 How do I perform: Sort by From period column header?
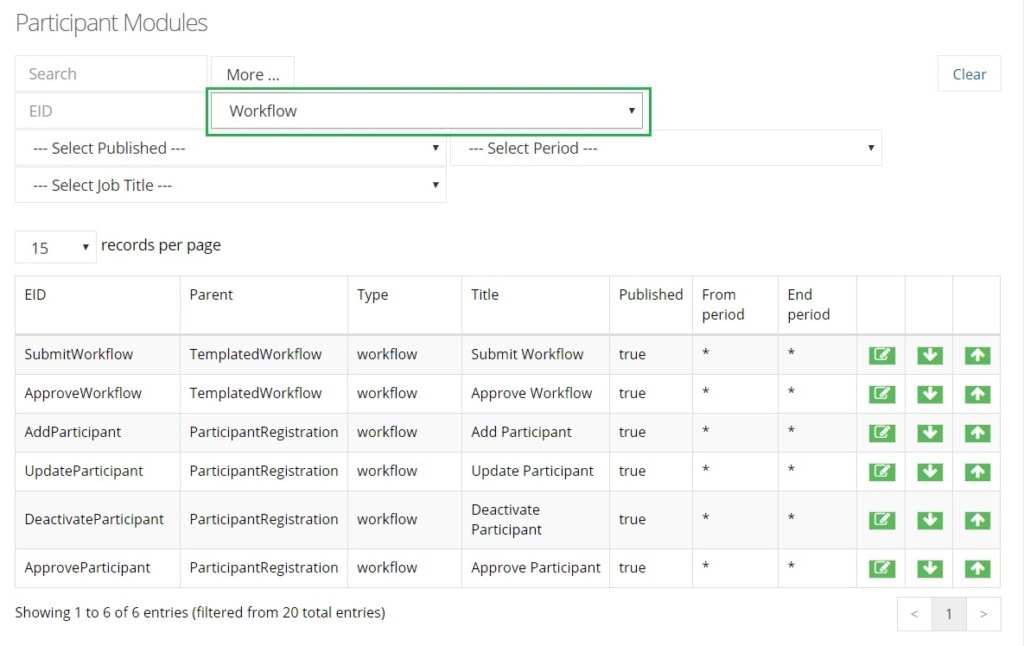click(735, 305)
